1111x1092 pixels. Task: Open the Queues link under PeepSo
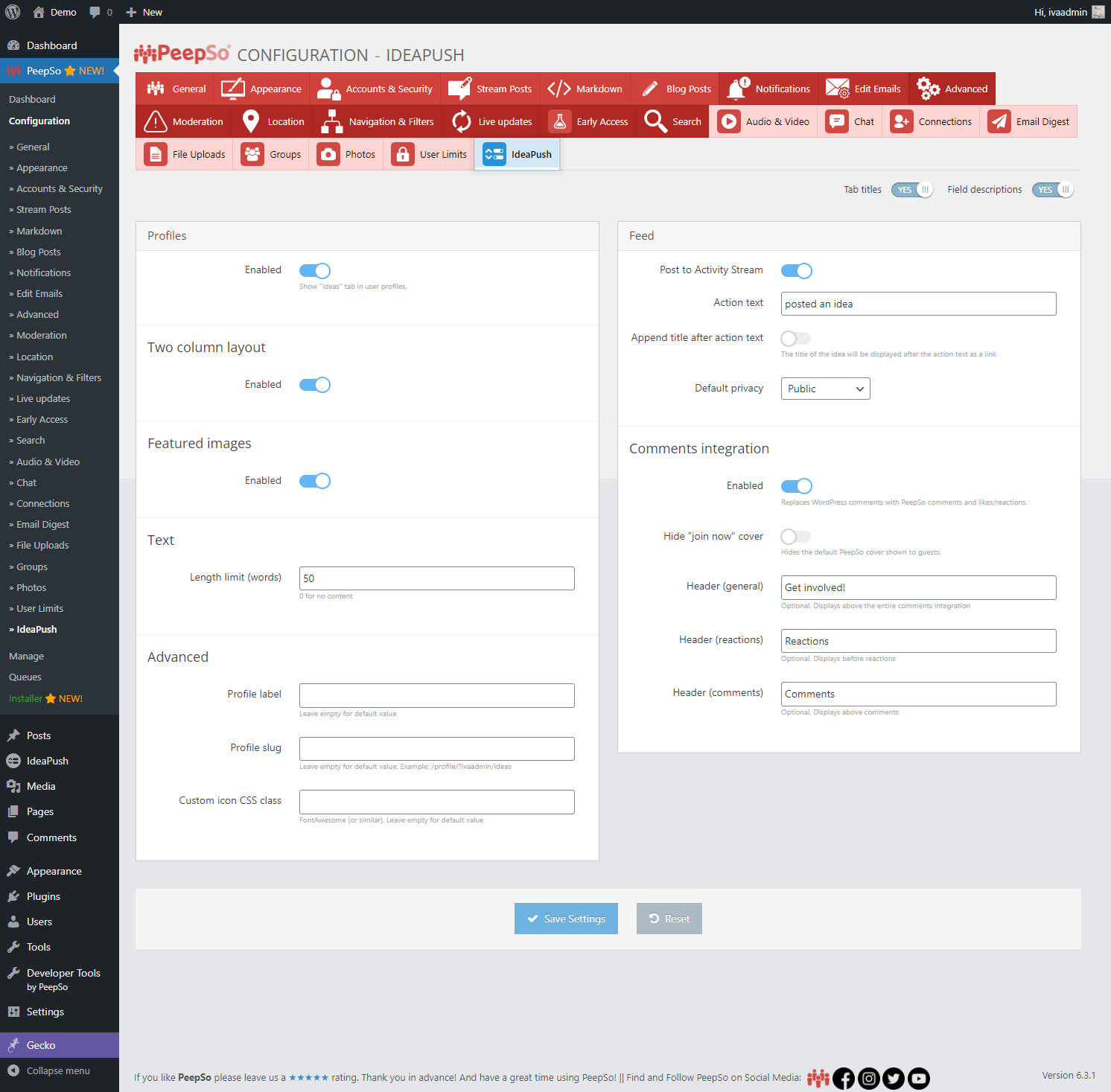point(25,677)
